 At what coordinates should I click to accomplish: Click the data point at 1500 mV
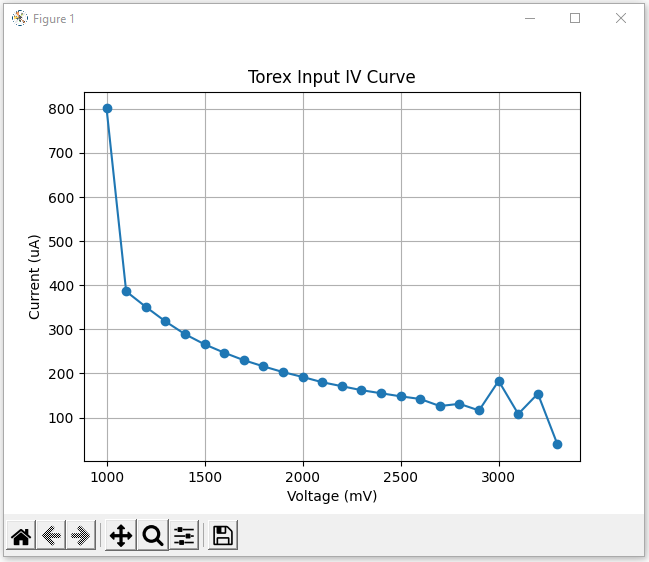point(205,344)
